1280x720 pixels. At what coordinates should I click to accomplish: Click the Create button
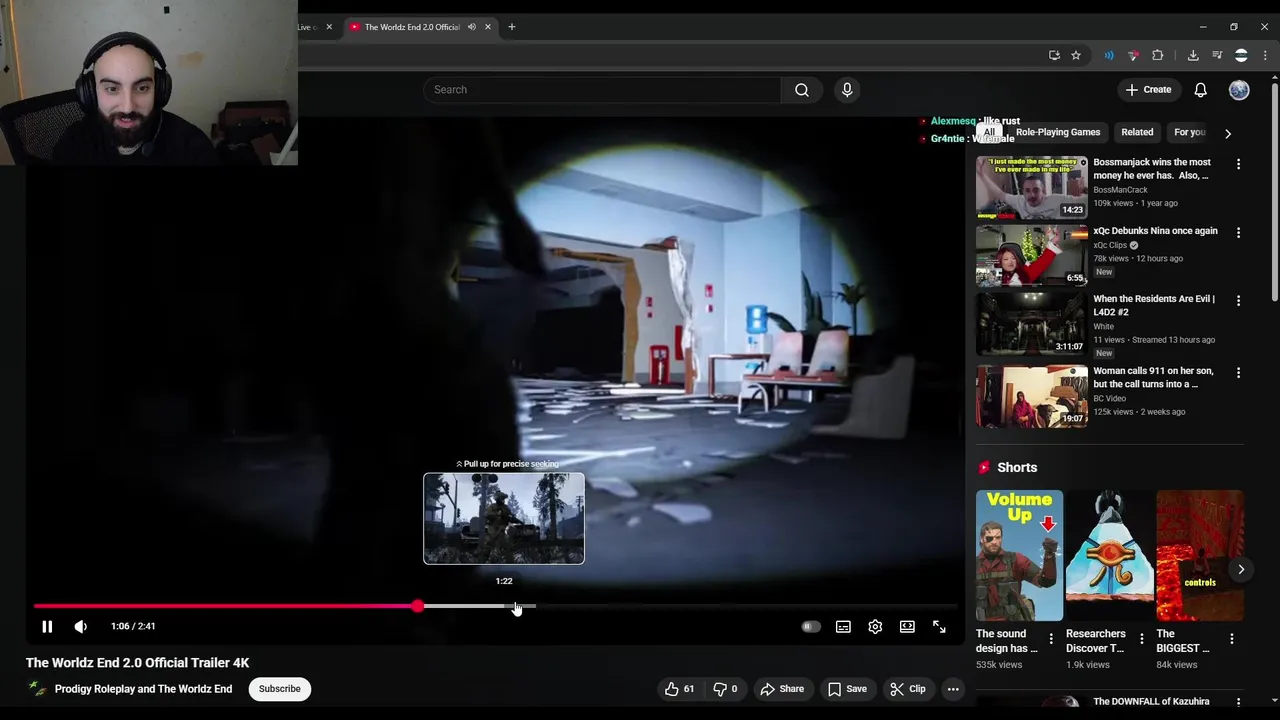click(x=1148, y=90)
